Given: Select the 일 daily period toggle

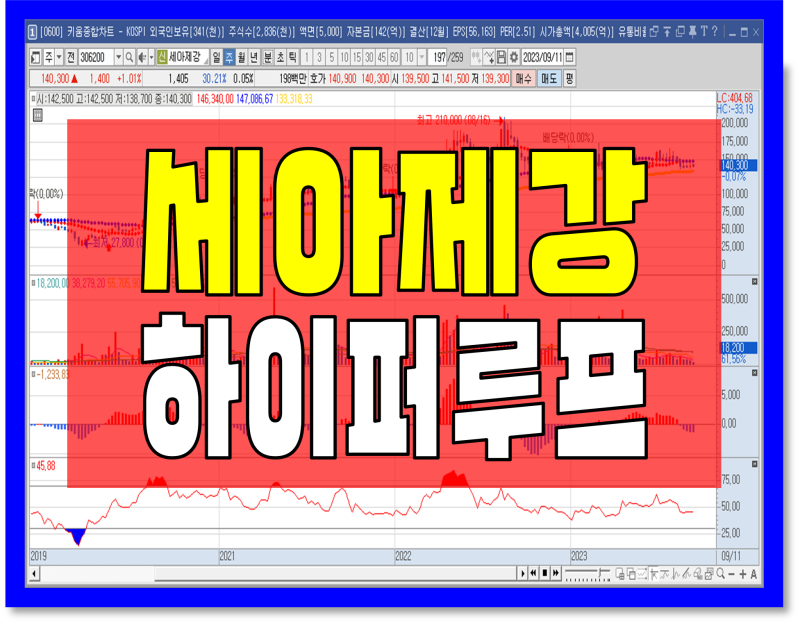Looking at the screenshot, I should click(x=217, y=57).
